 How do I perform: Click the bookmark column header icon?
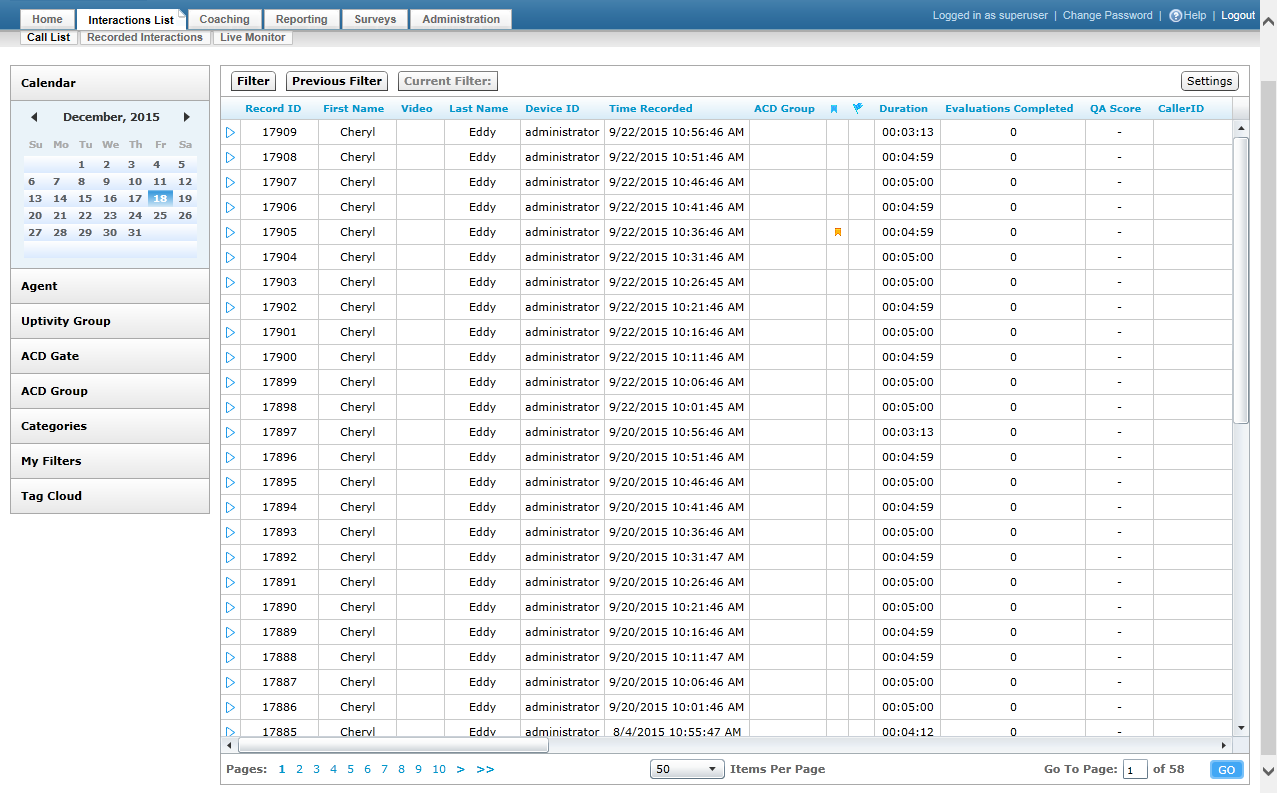pos(835,108)
